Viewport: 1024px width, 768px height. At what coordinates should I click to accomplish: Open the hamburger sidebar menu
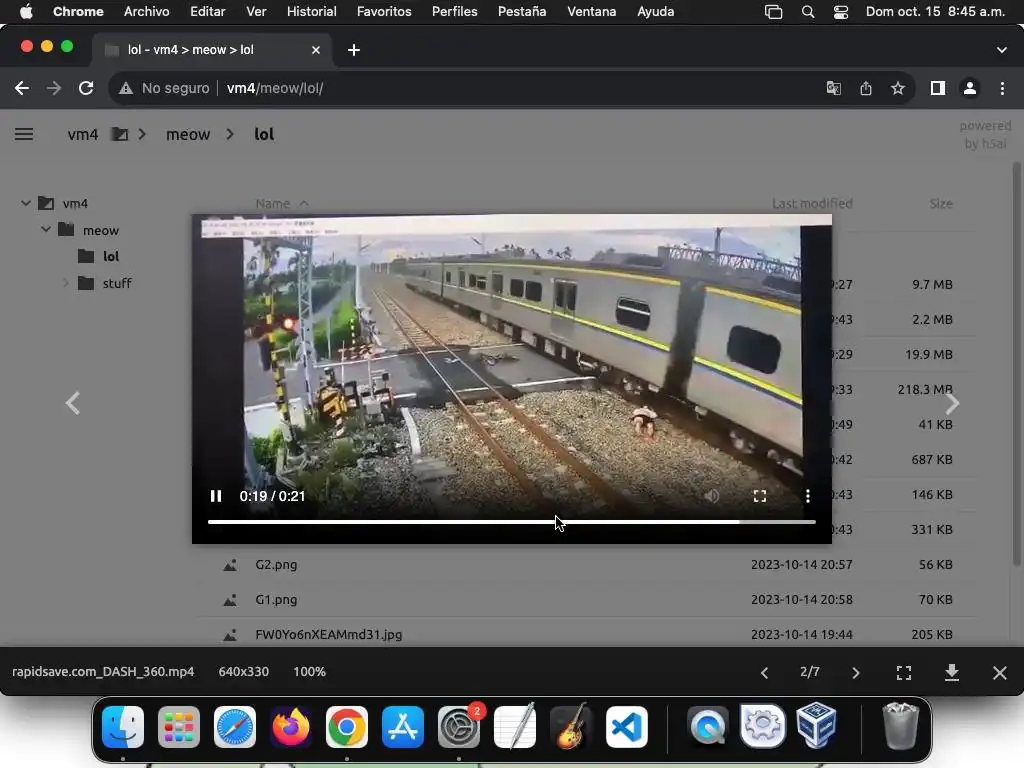pyautogui.click(x=24, y=134)
